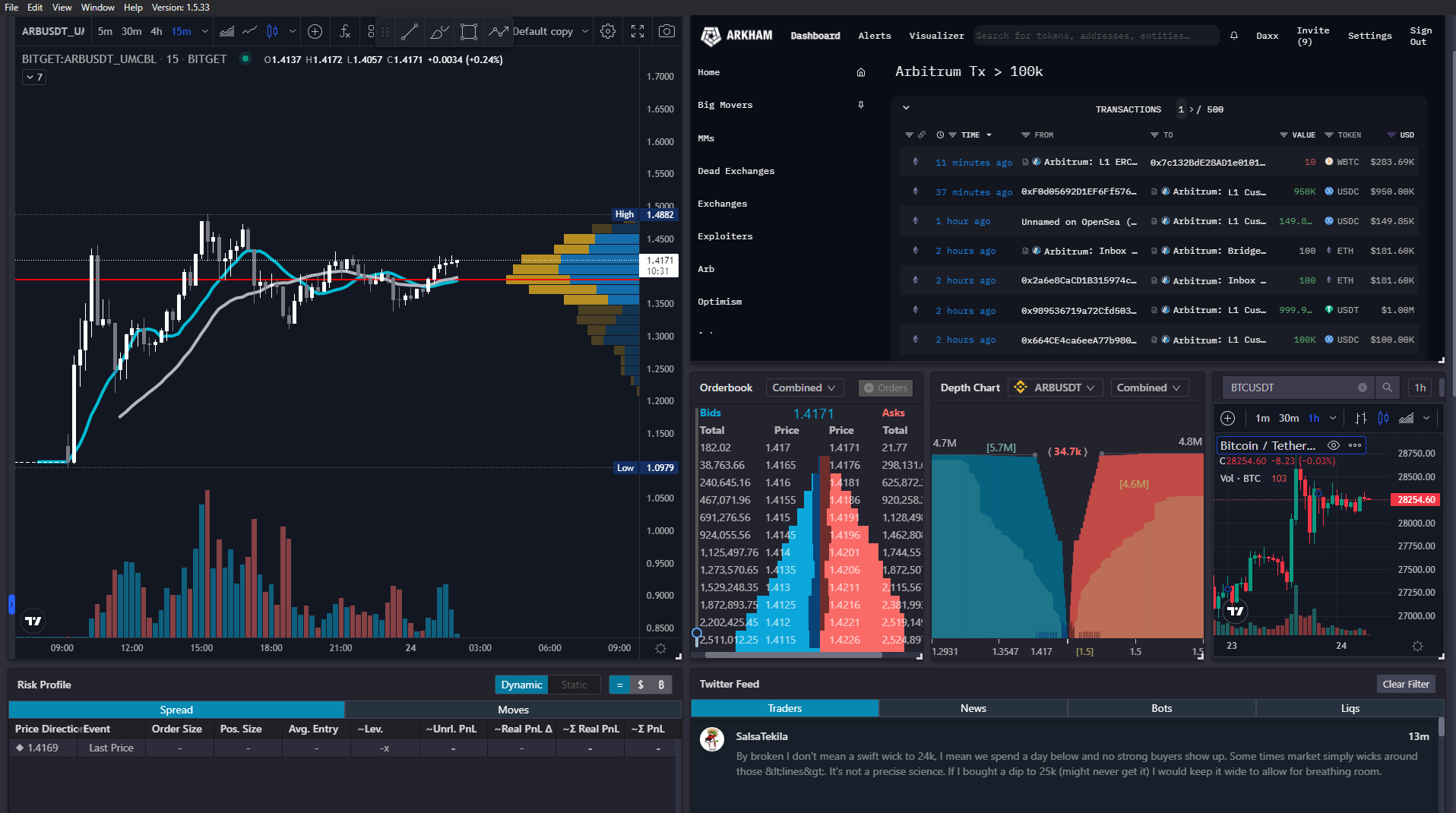Open the View menu
The image size is (1456, 813).
pos(62,8)
